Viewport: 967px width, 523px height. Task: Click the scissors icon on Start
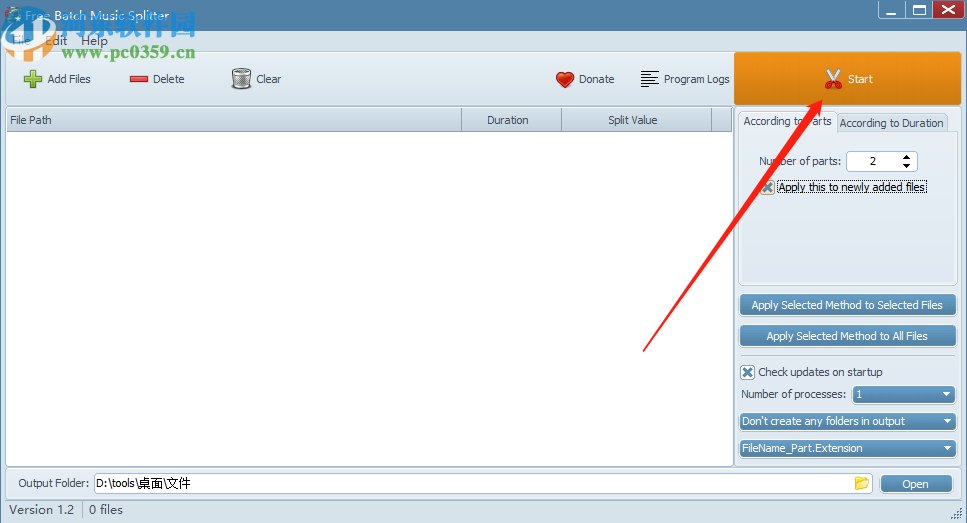pyautogui.click(x=833, y=78)
